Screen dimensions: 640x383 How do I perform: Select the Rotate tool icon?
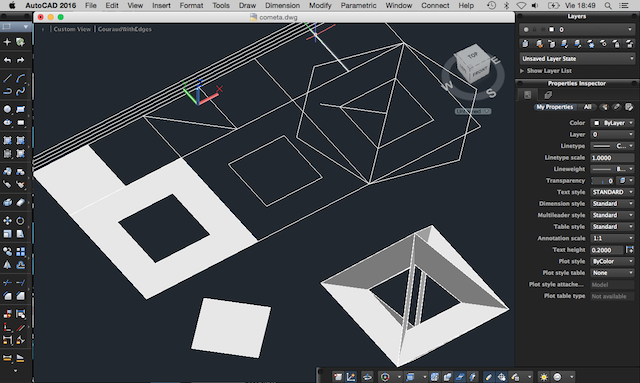20,221
